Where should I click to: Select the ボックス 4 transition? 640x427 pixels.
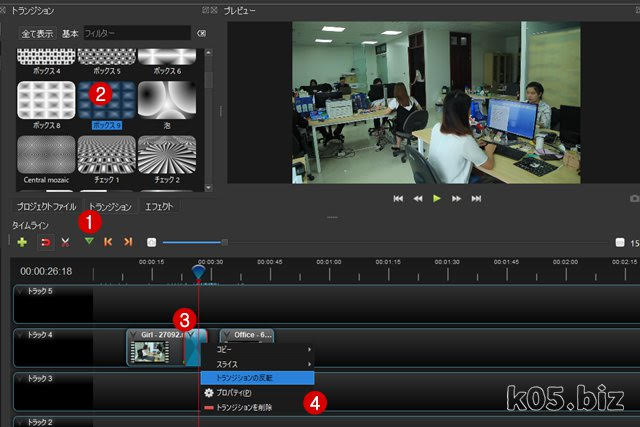(x=46, y=57)
